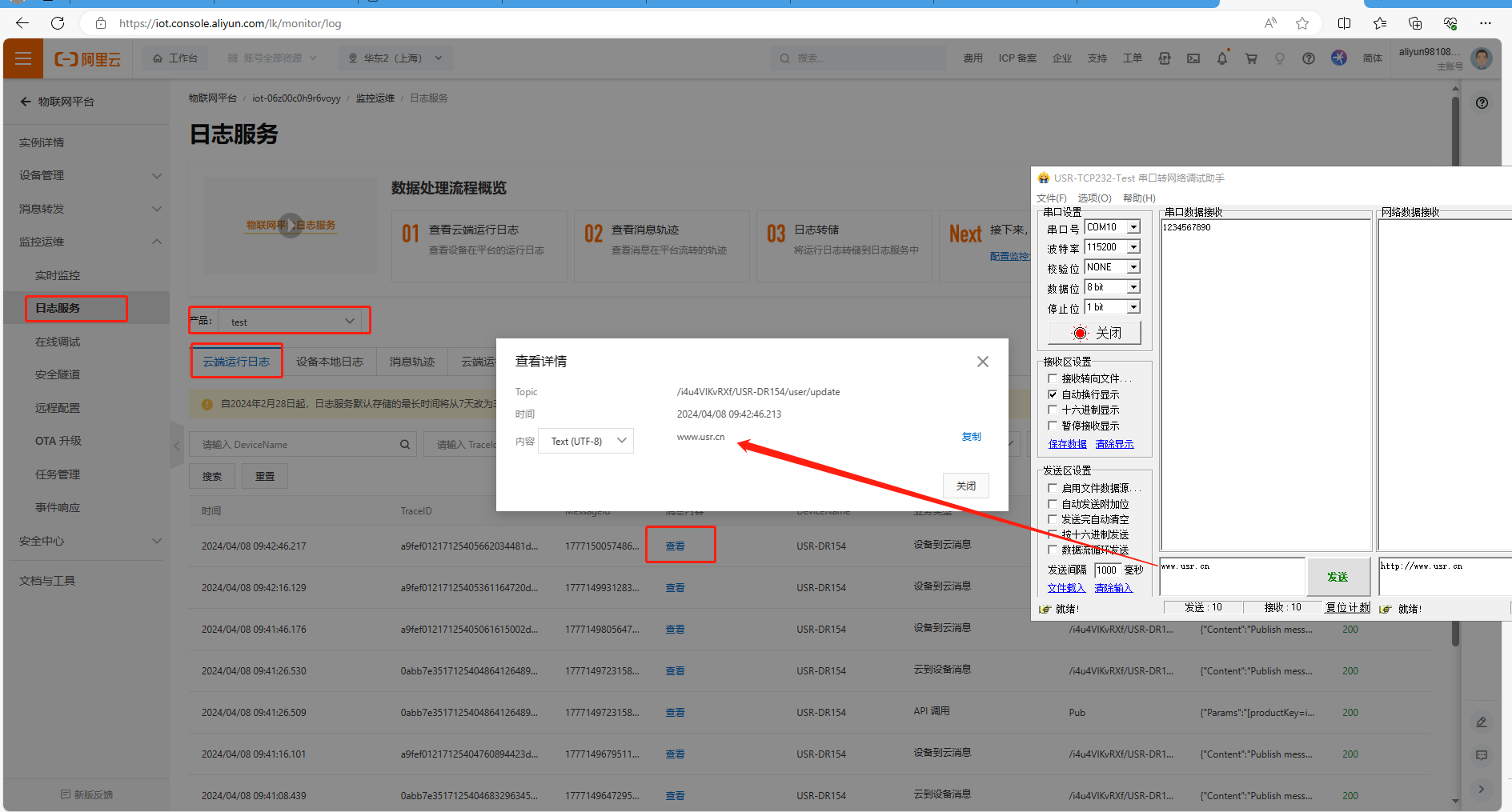
Task: Click the help question mark icon in the header
Action: pos(1308,58)
